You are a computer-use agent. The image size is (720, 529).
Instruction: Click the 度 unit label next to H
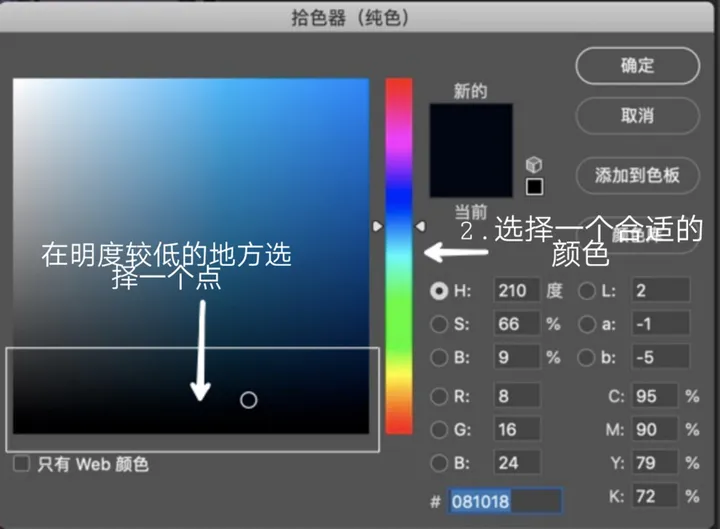pos(554,291)
